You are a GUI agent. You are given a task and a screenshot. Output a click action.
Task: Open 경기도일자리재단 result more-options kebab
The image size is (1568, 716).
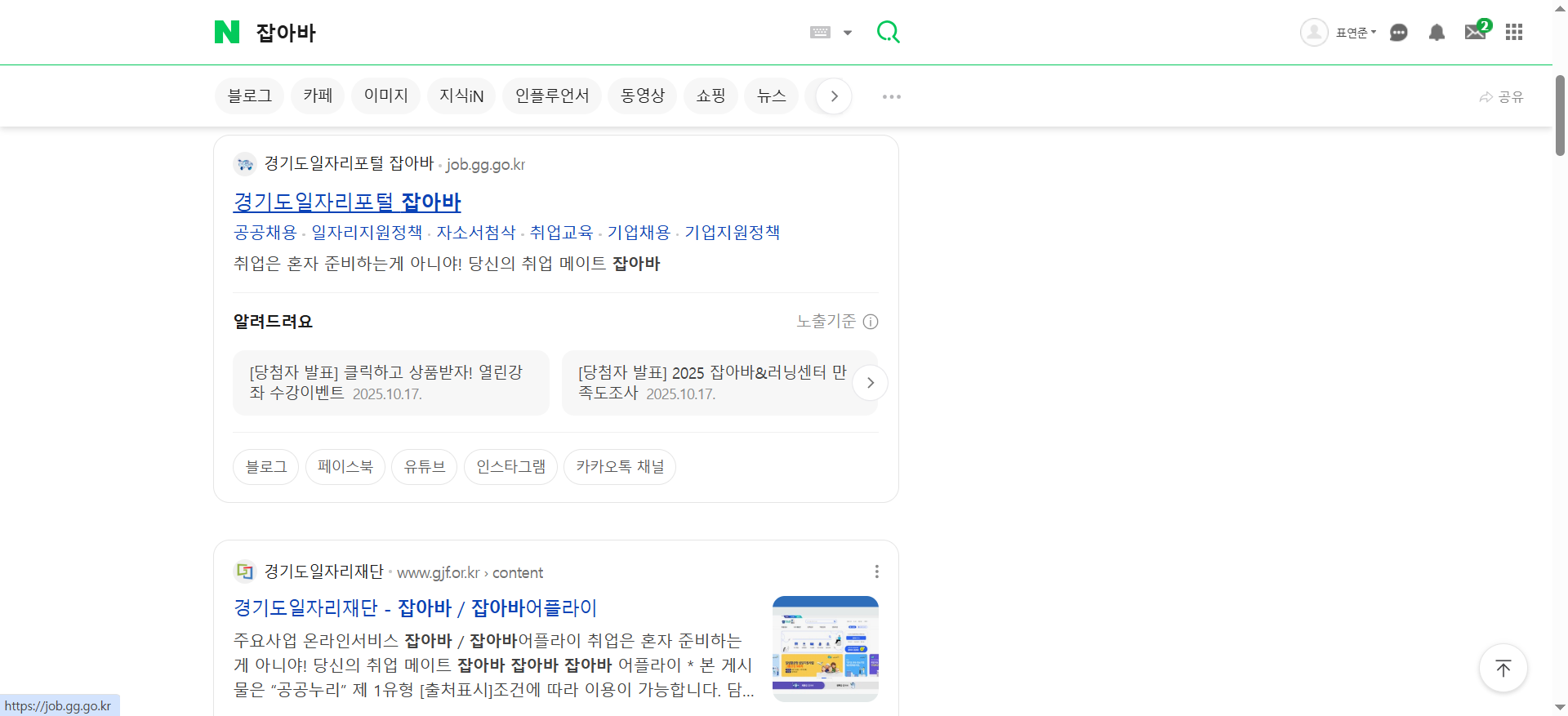pyautogui.click(x=876, y=571)
